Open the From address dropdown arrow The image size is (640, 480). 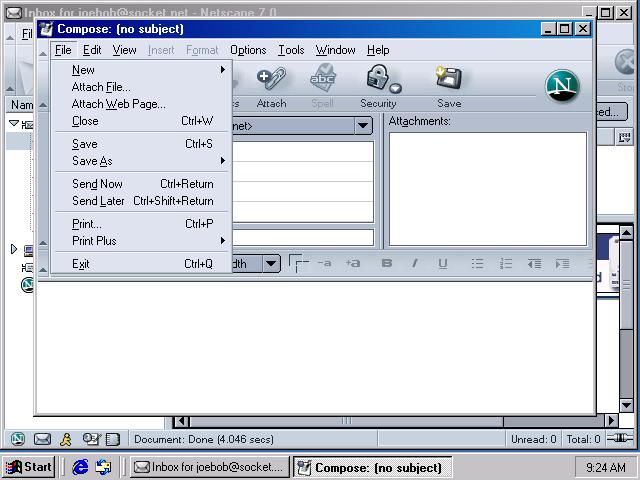click(363, 126)
